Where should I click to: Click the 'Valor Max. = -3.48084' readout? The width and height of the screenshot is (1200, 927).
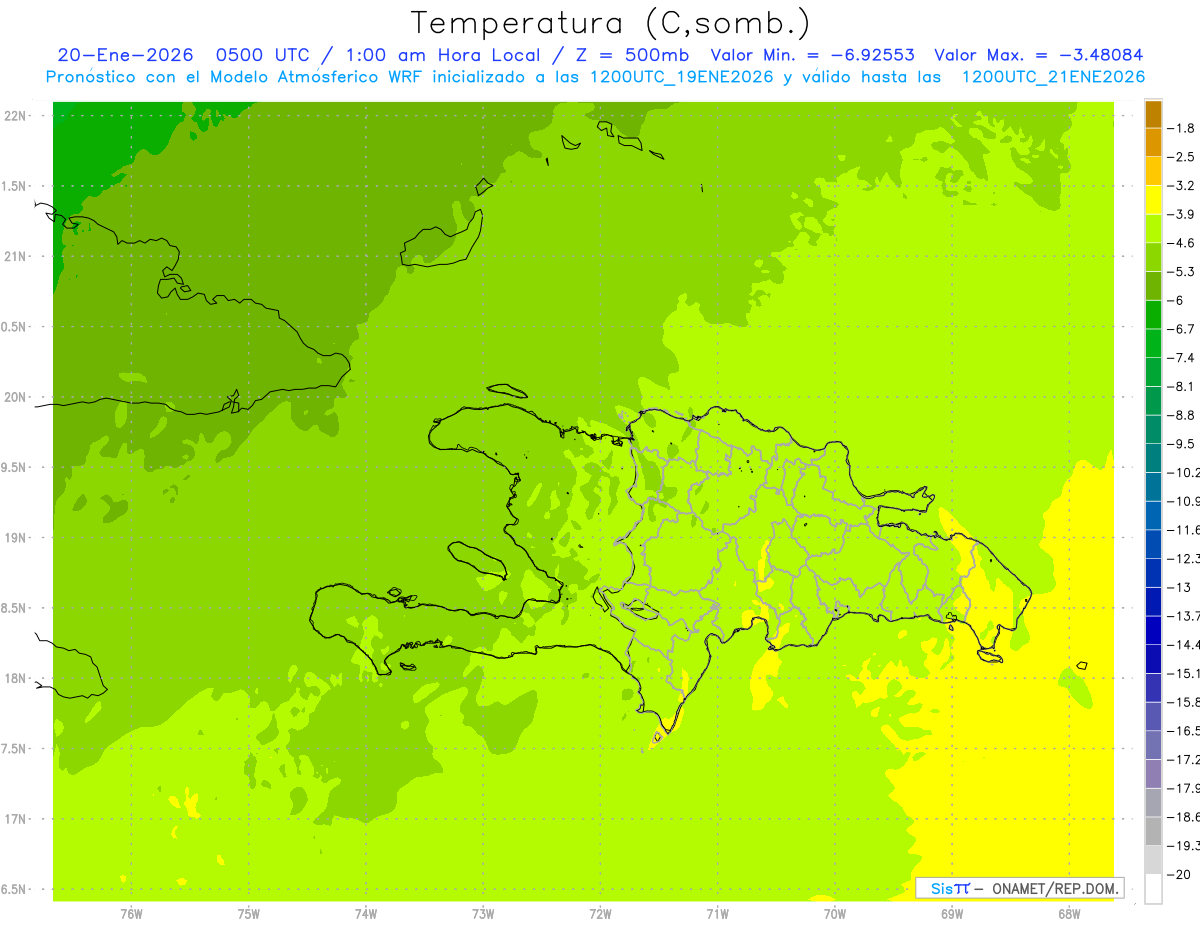tap(1039, 55)
